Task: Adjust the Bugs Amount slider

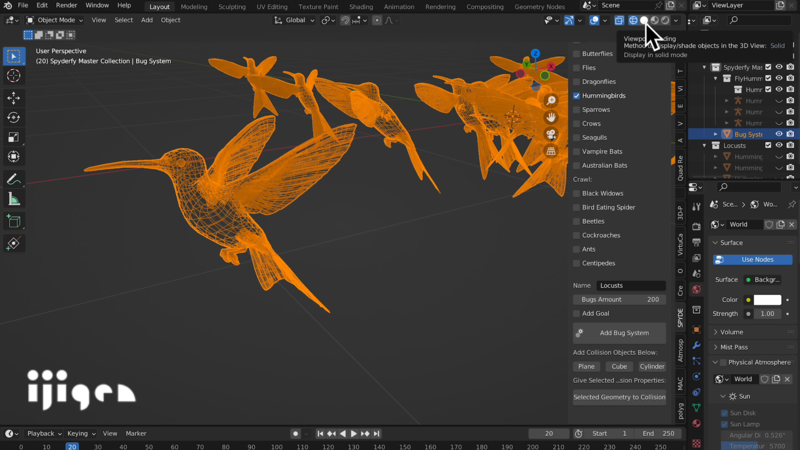Action: tap(619, 299)
